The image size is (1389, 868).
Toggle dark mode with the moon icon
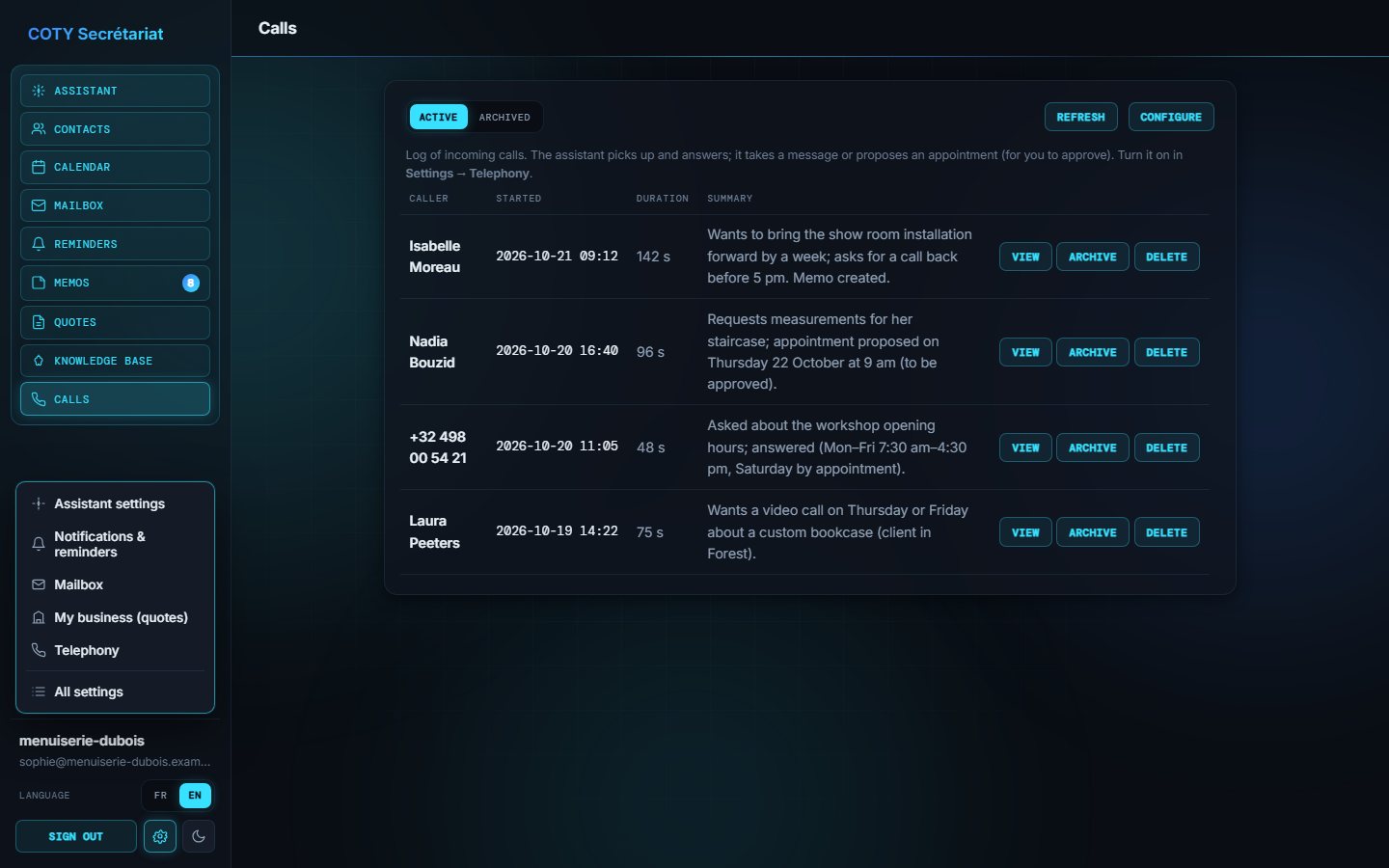(199, 836)
